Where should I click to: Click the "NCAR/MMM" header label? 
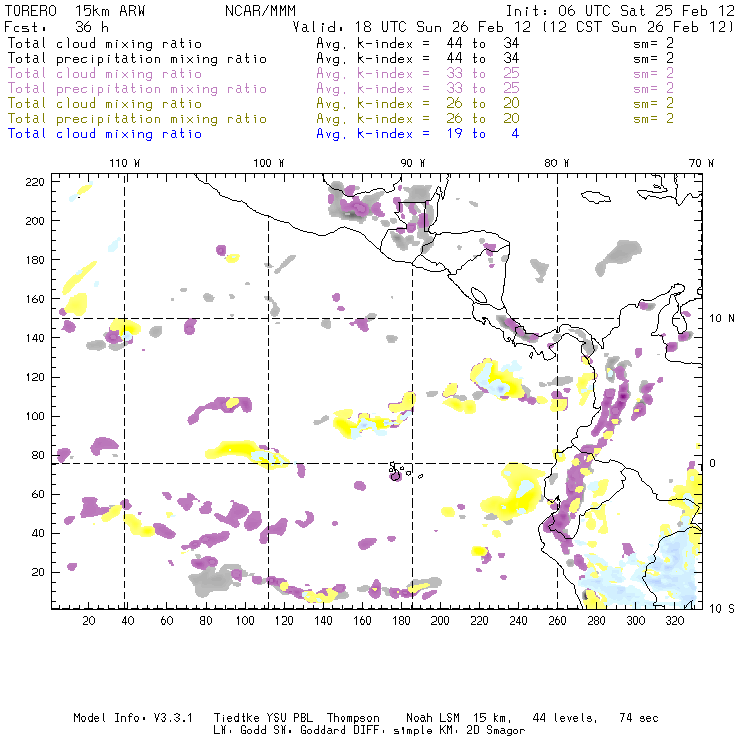click(x=260, y=11)
